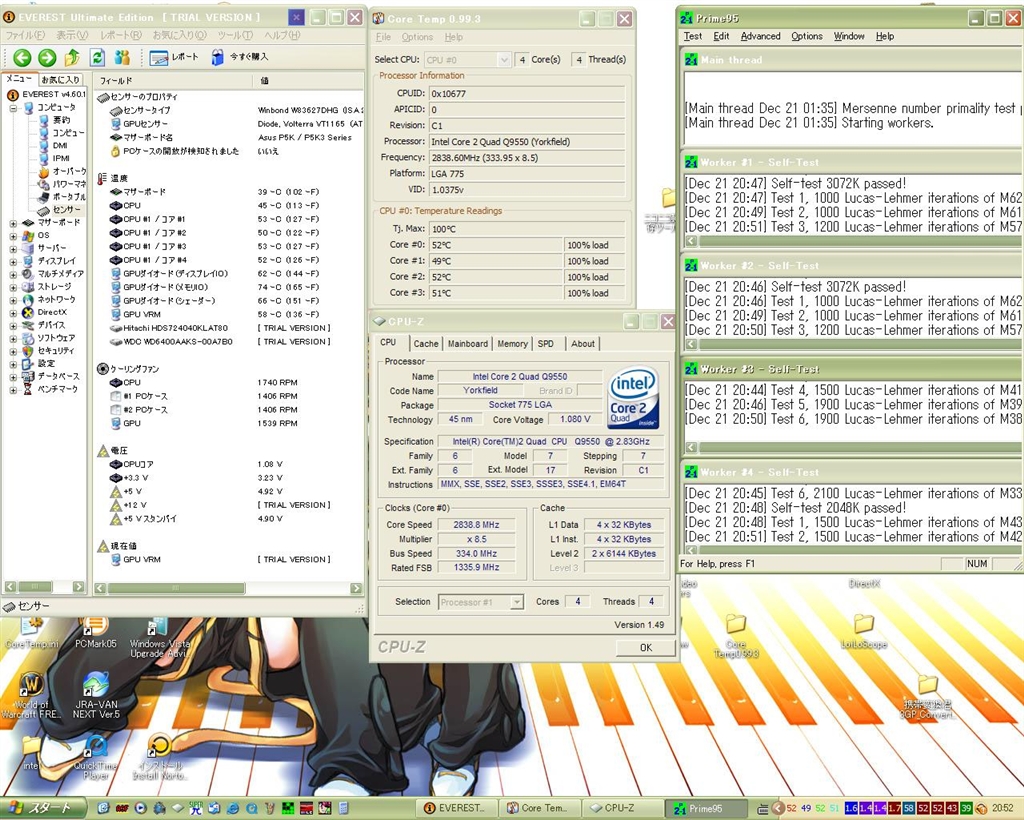
Task: Switch to the お気に入り tab in EVEREST
Action: point(60,80)
